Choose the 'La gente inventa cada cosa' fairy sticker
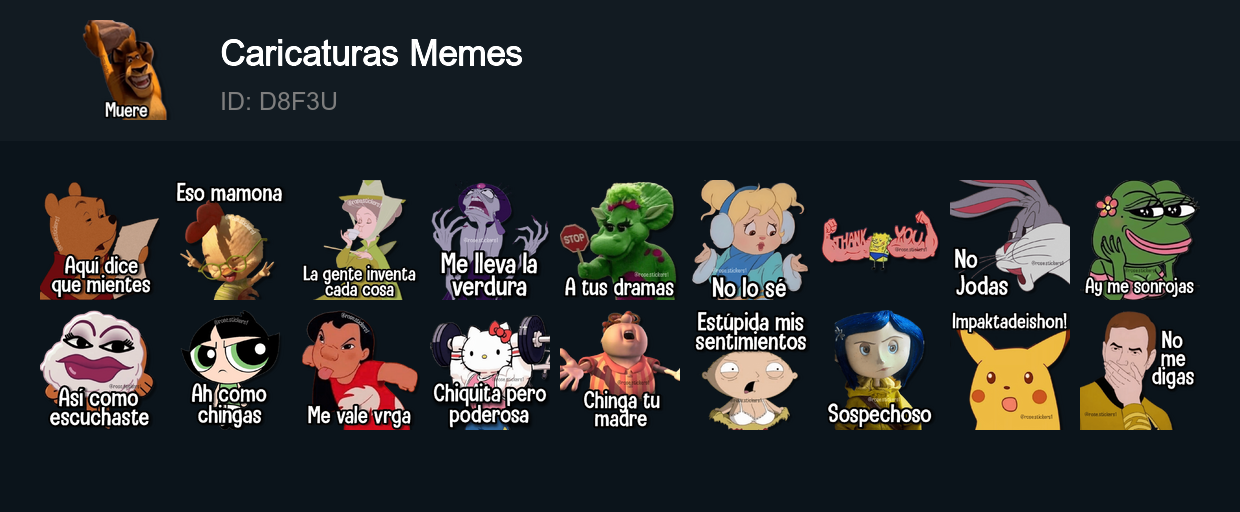This screenshot has width=1240, height=512. pyautogui.click(x=360, y=240)
